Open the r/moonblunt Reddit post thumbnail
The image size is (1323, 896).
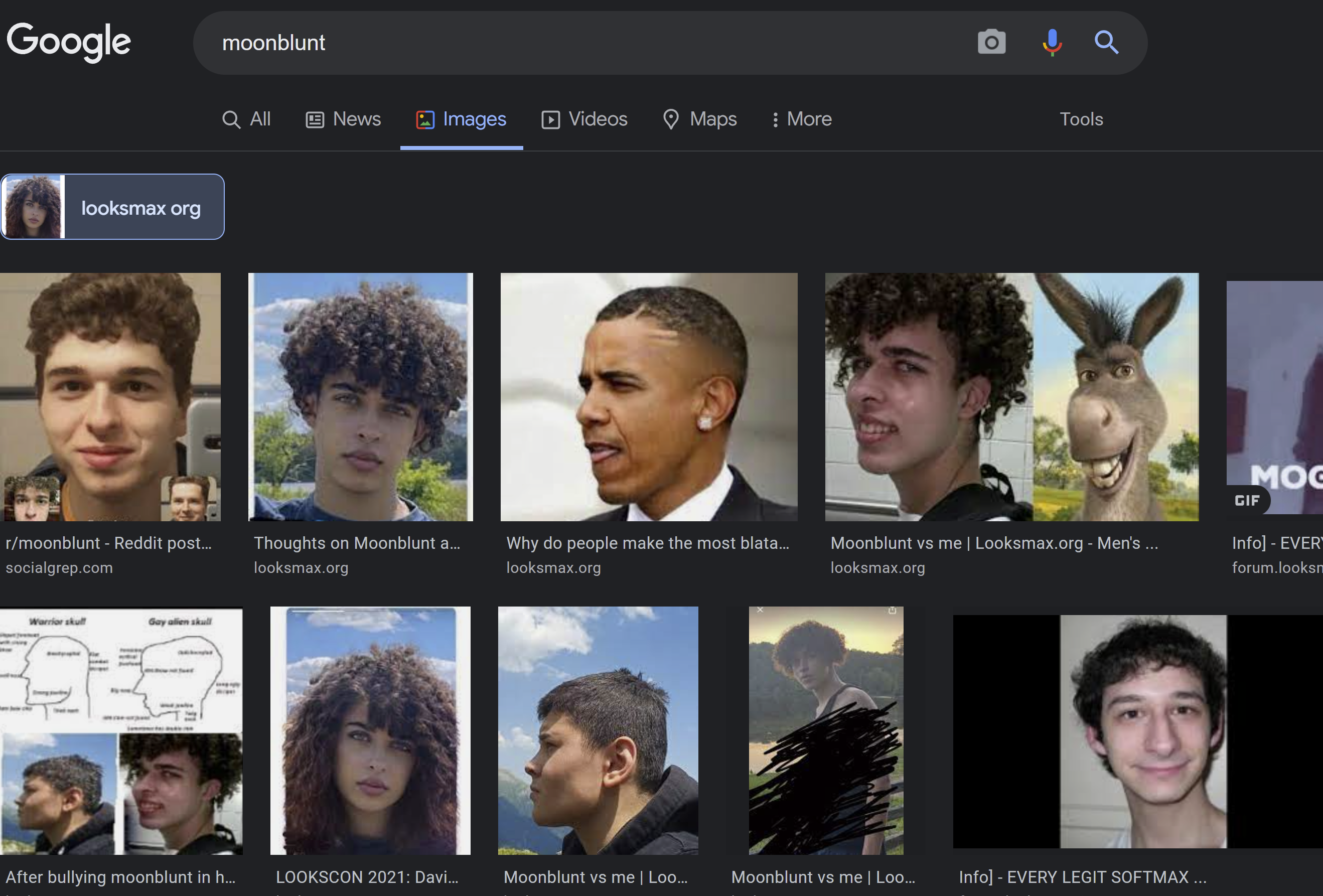pos(110,397)
